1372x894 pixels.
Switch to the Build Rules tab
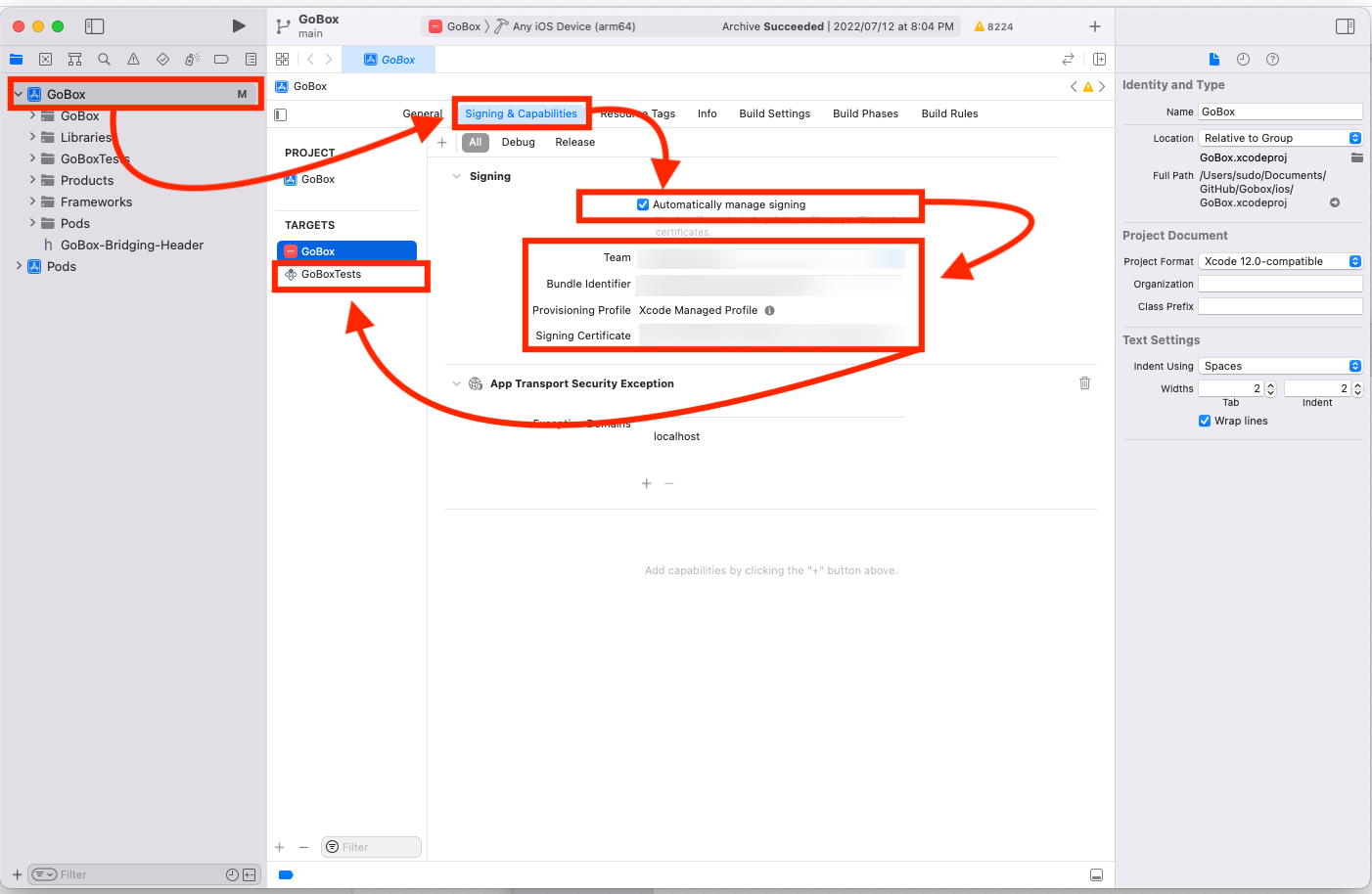tap(950, 114)
